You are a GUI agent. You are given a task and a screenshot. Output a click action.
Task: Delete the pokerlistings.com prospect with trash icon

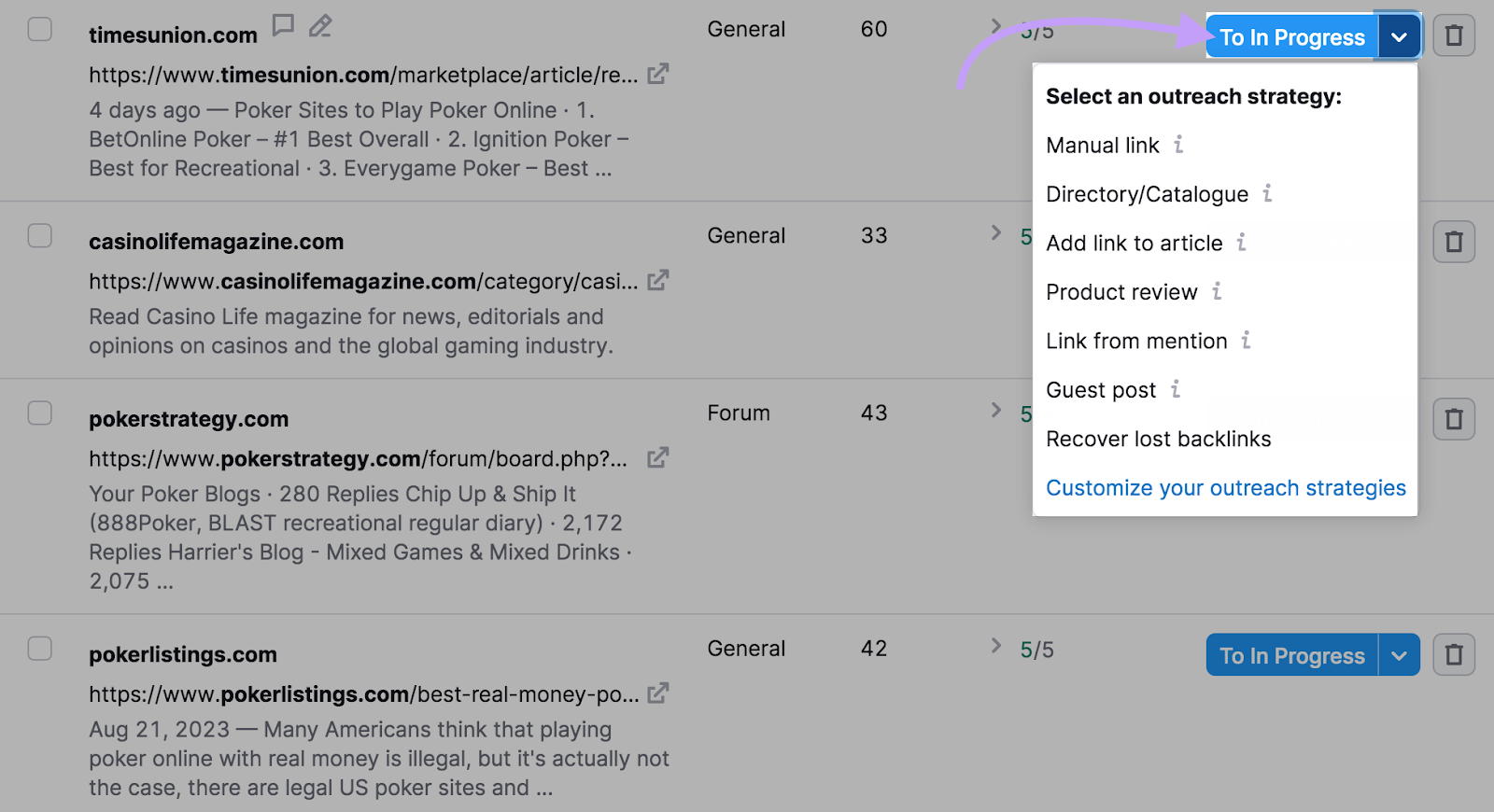click(1454, 654)
